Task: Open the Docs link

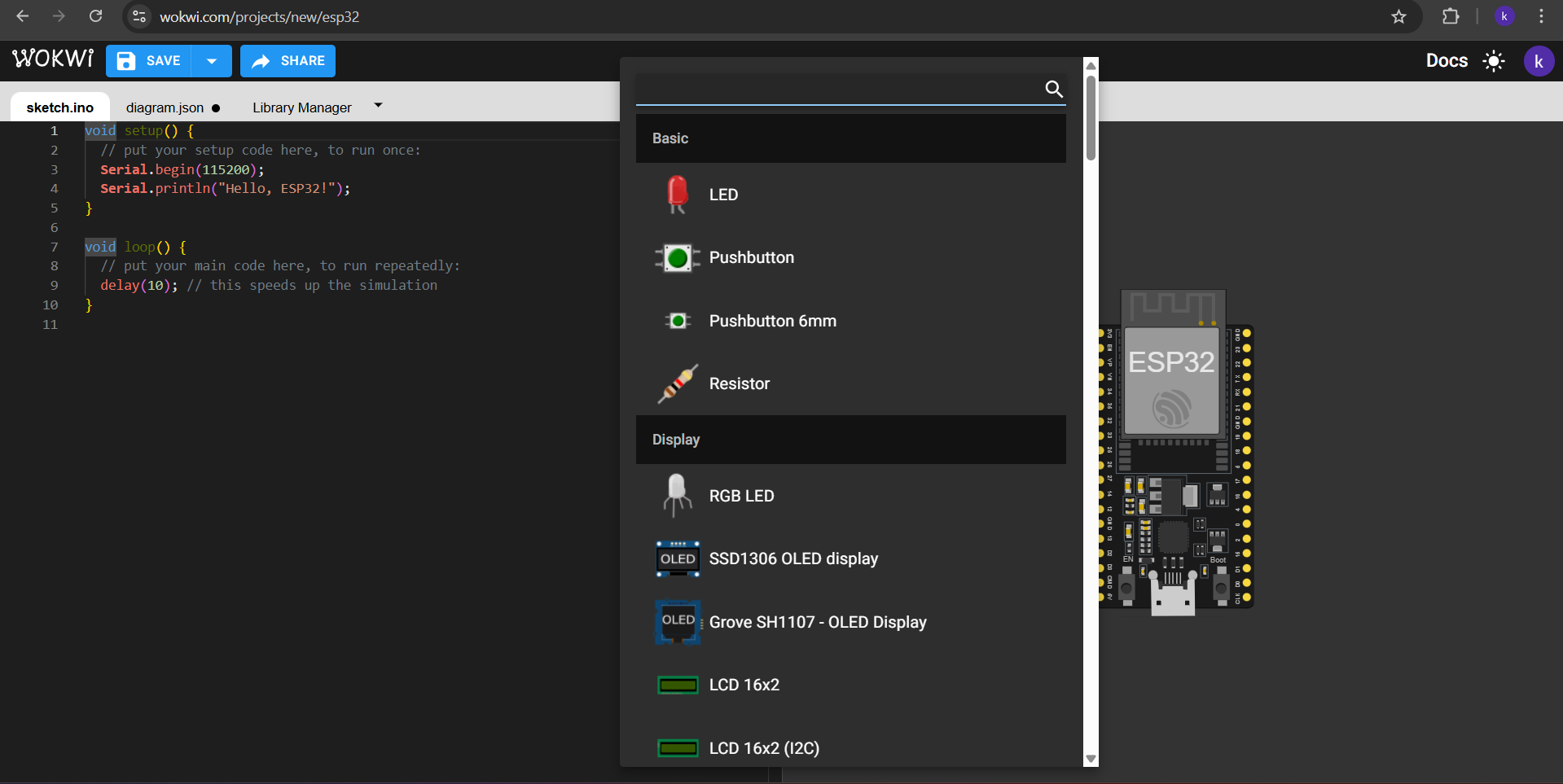Action: pyautogui.click(x=1447, y=61)
